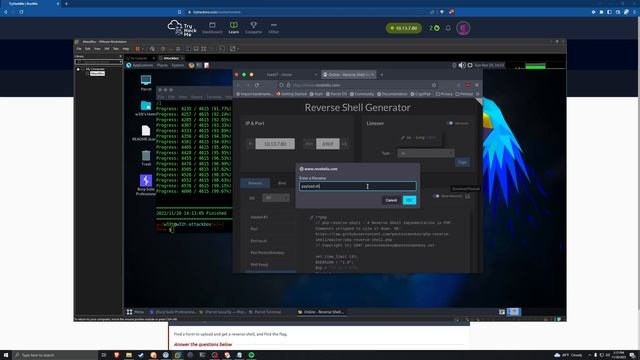This screenshot has width=640, height=360.
Task: Click the VMware library search field
Action: click(98, 62)
